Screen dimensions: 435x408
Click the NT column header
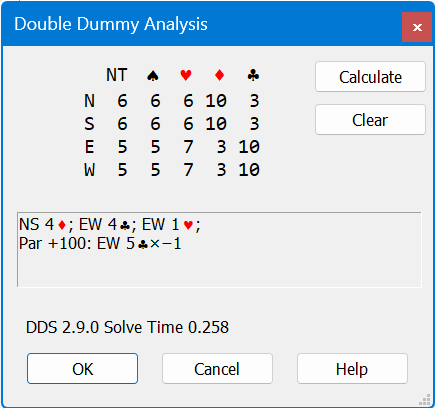(117, 75)
